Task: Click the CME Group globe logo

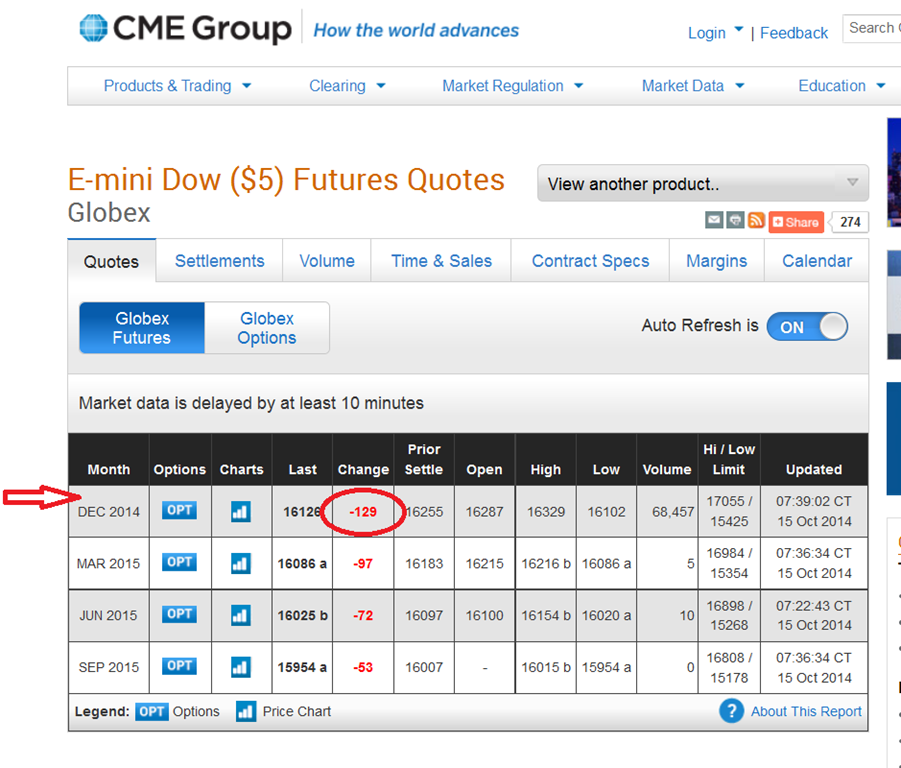Action: (93, 28)
